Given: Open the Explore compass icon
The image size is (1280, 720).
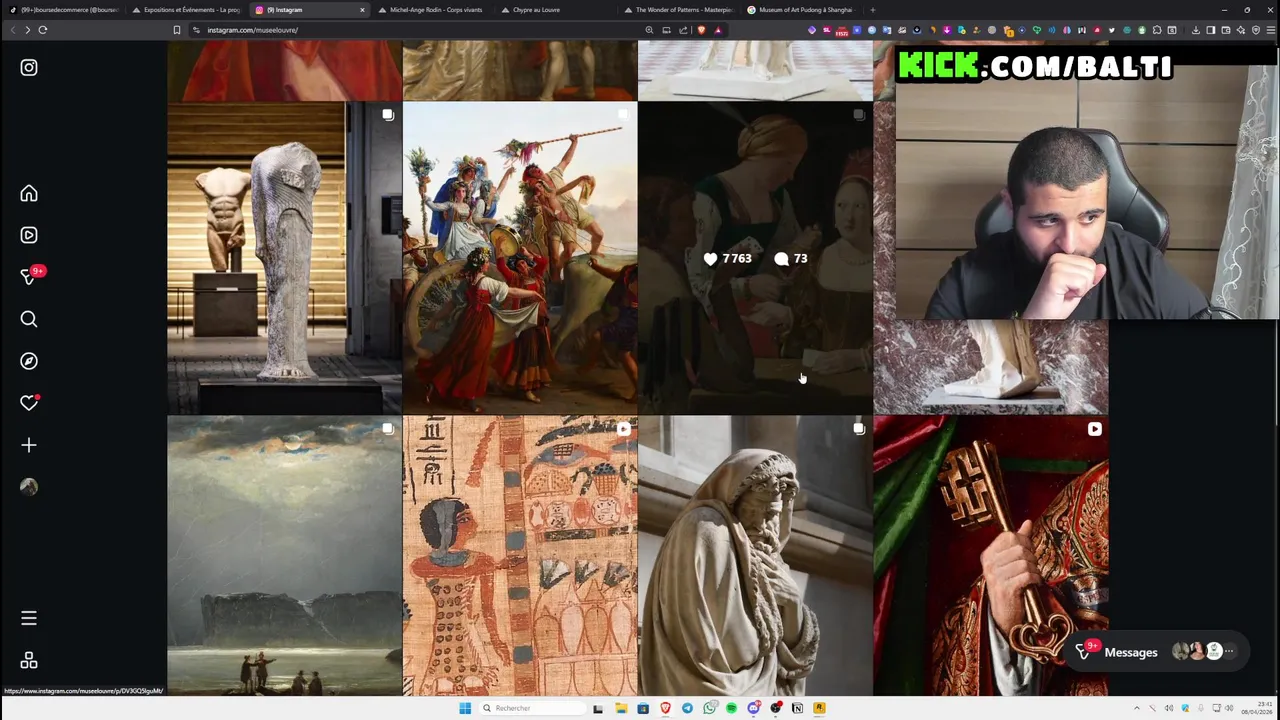Looking at the screenshot, I should [x=29, y=361].
